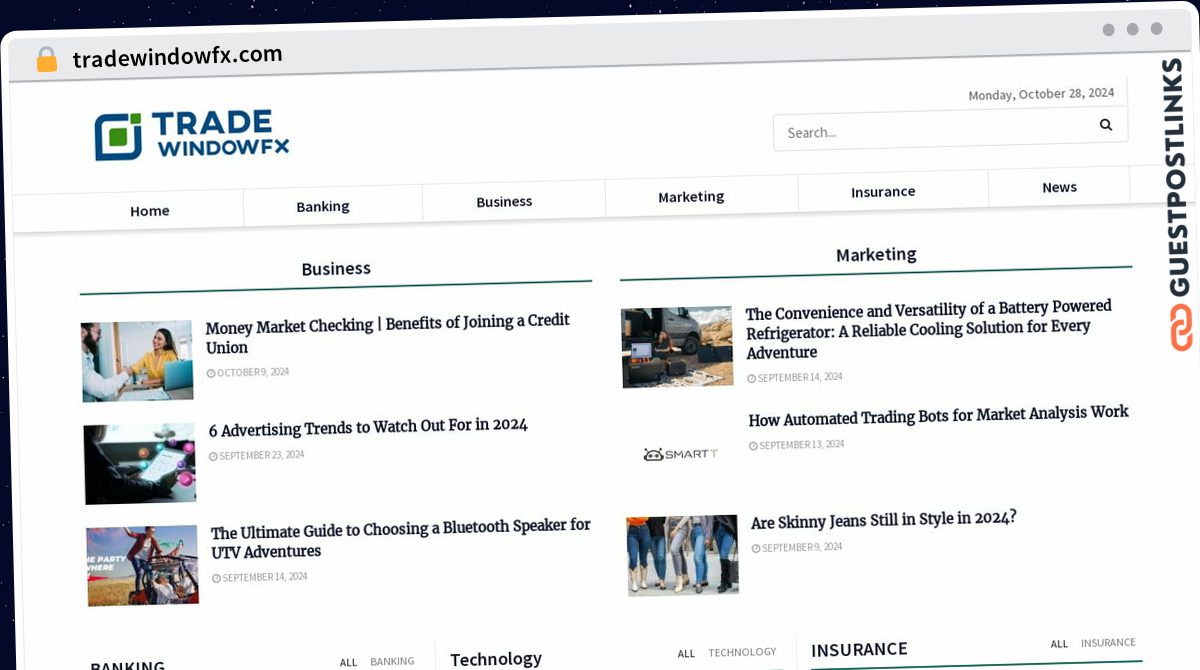
Task: Click the tradewindowfx.com address bar URL
Action: pos(177,56)
